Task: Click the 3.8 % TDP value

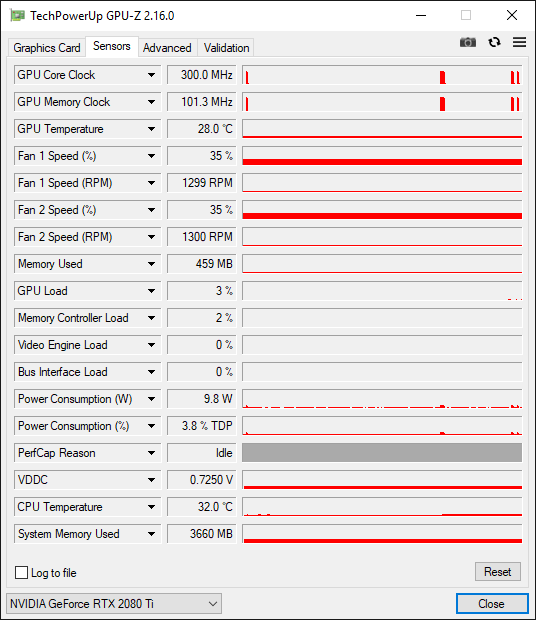Action: (x=202, y=426)
